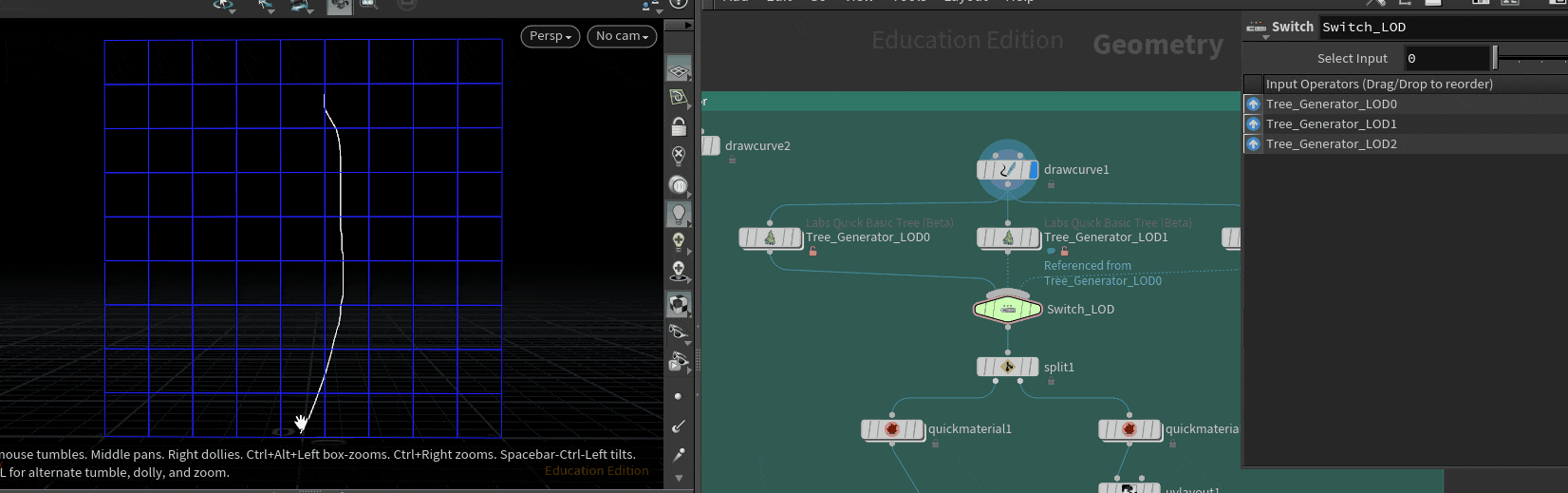1568x493 pixels.
Task: Click the quickmaterial1 node red icon
Action: (x=891, y=429)
